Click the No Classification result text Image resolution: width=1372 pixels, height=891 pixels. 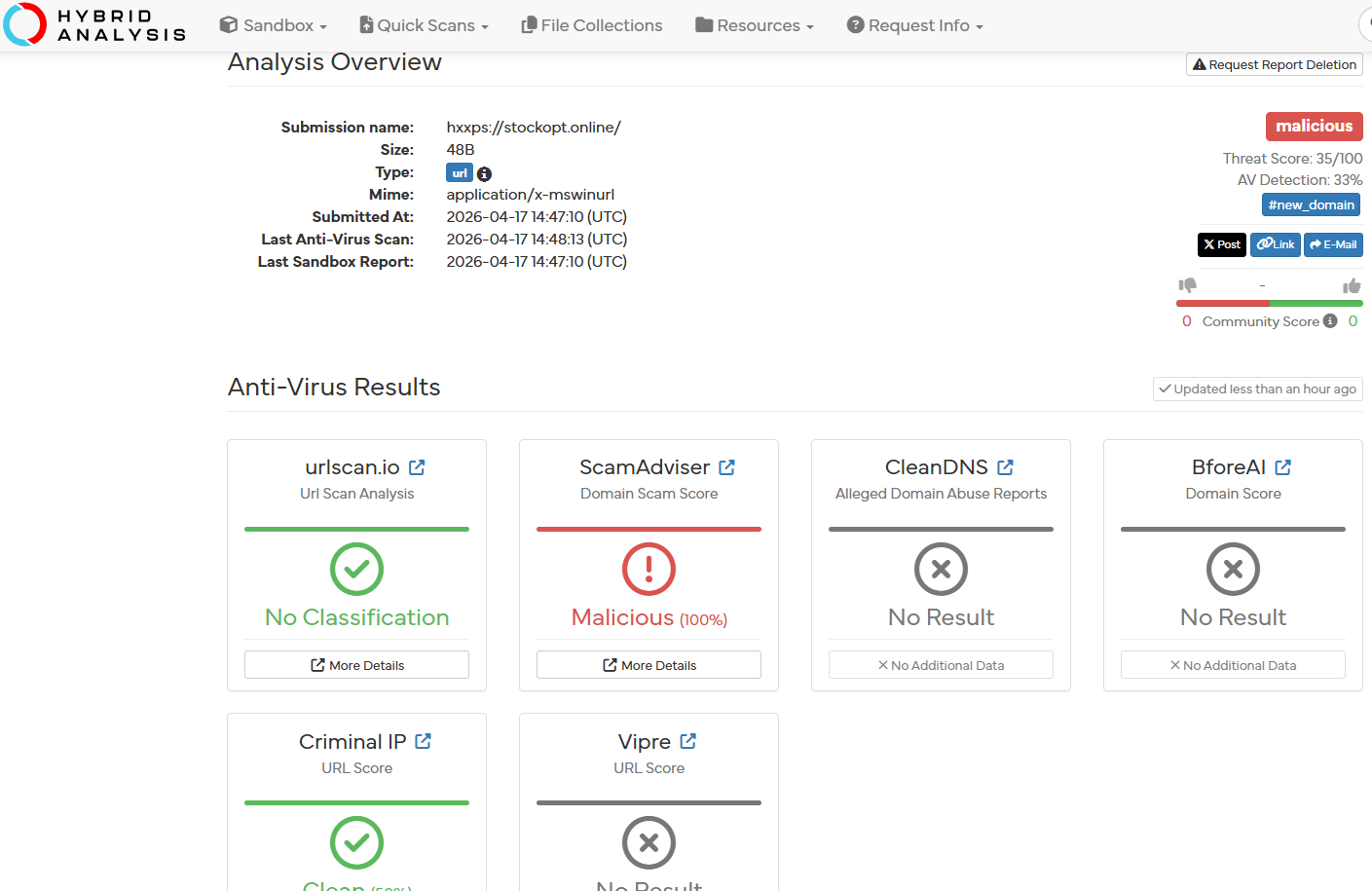pyautogui.click(x=356, y=617)
